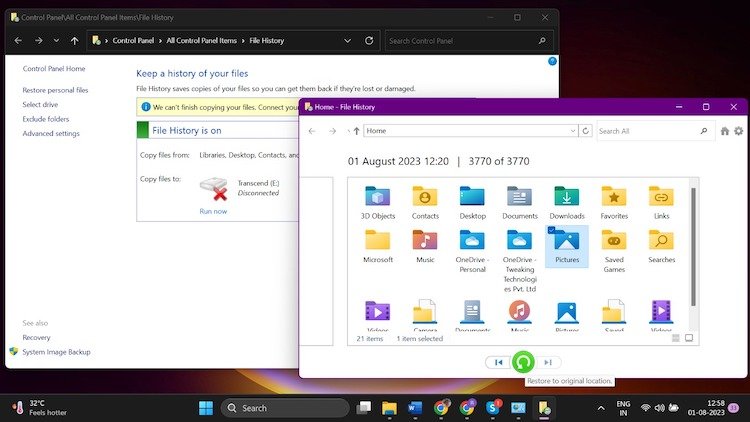Open the Desktop folder in File History

coord(472,202)
